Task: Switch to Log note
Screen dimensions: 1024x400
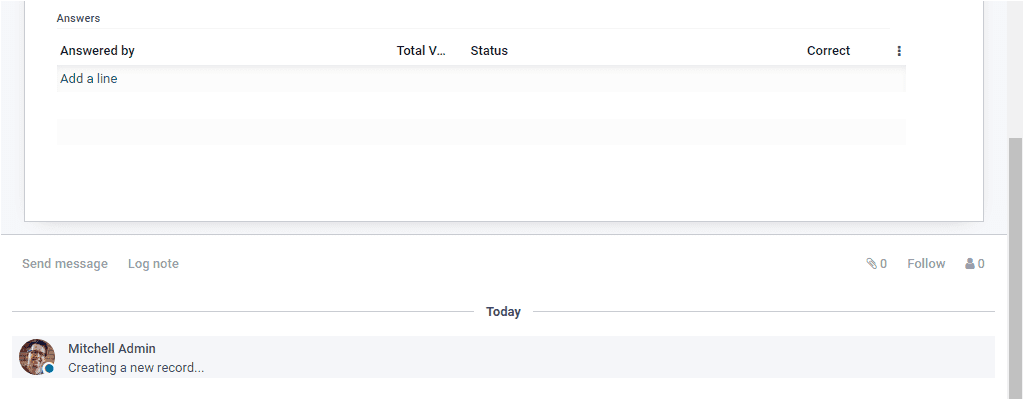Action: [x=153, y=264]
